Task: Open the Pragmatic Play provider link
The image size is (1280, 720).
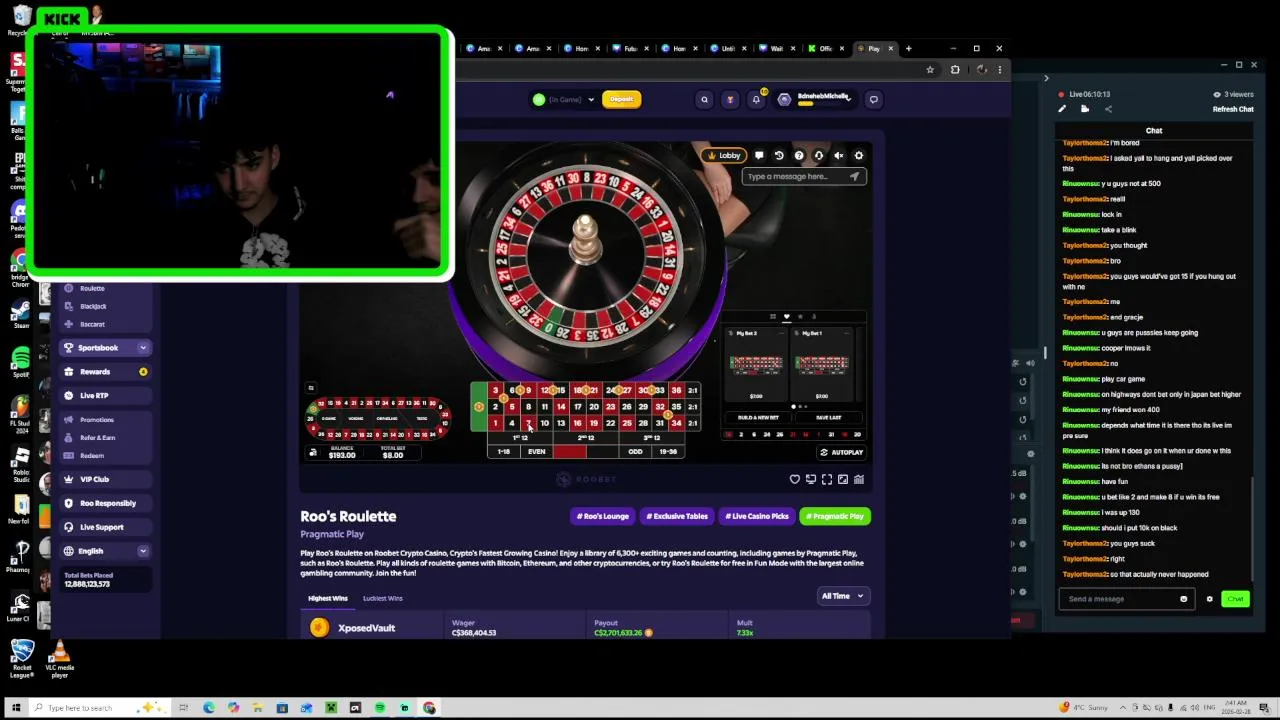Action: click(332, 534)
